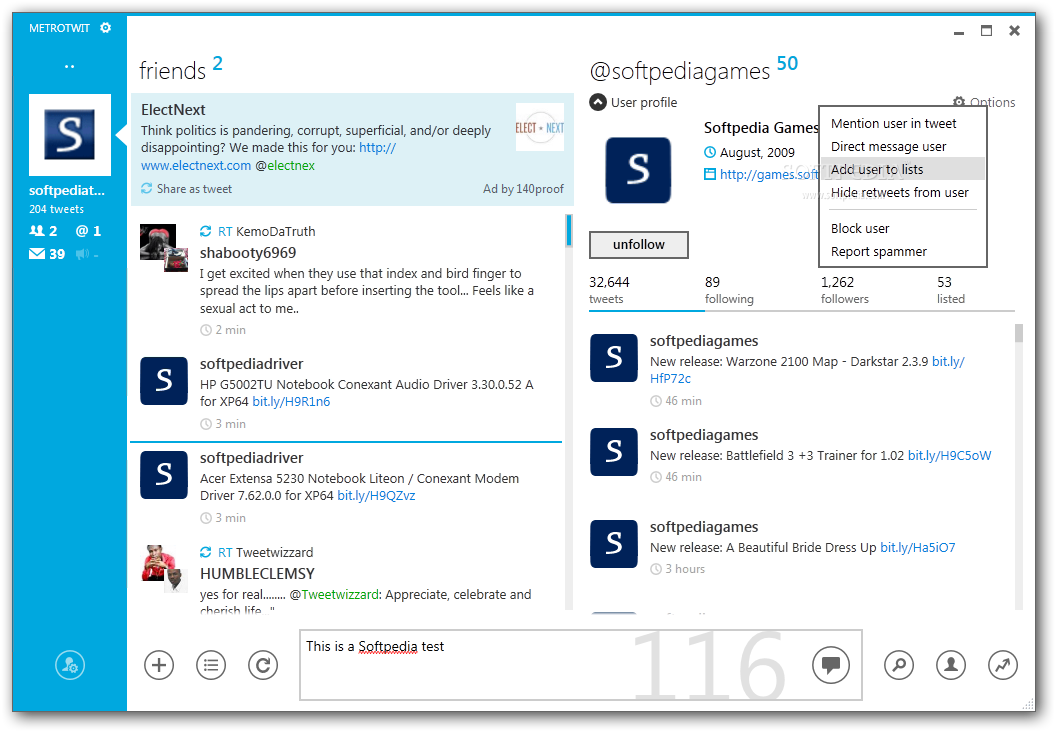The image size is (1056, 732).
Task: Click the Ad by 140proof label
Action: (x=523, y=189)
